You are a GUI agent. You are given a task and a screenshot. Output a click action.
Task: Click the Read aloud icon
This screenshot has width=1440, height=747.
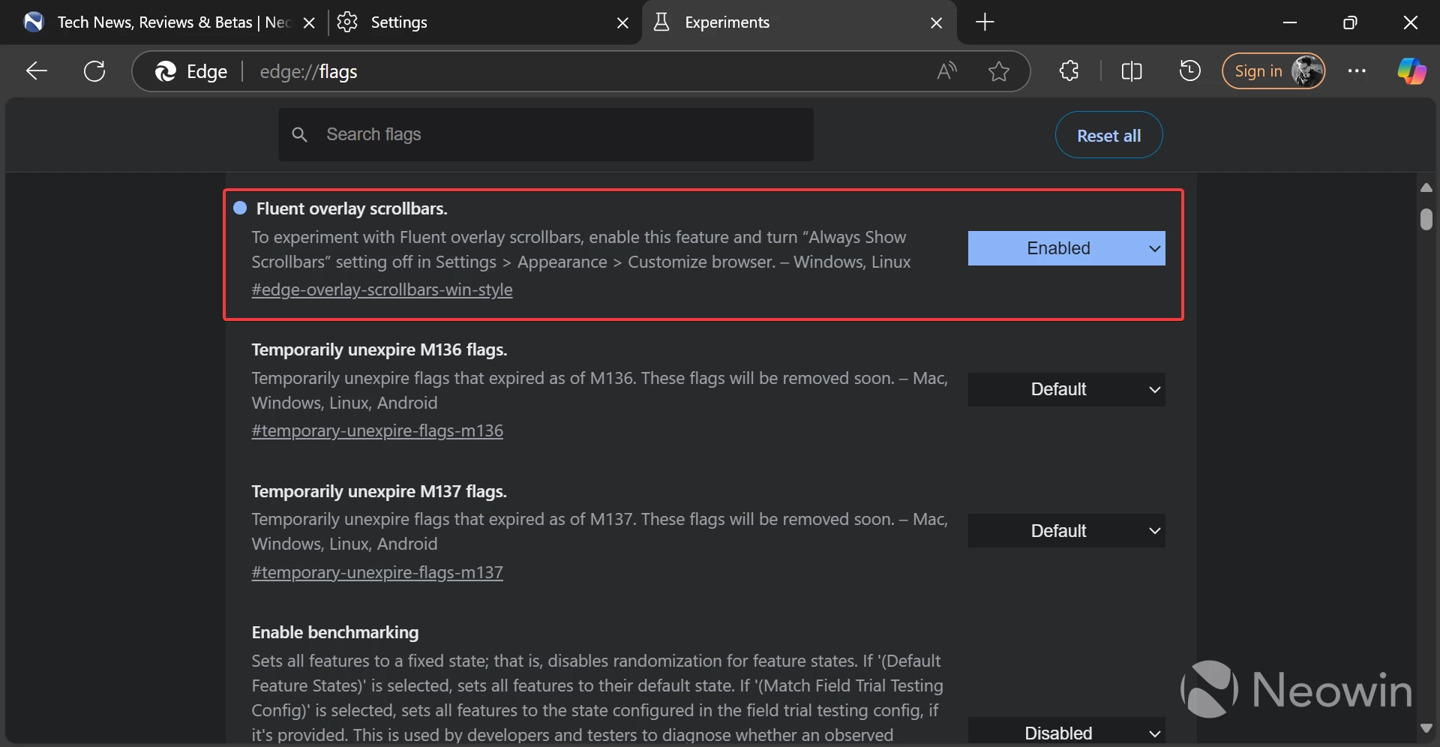[945, 71]
